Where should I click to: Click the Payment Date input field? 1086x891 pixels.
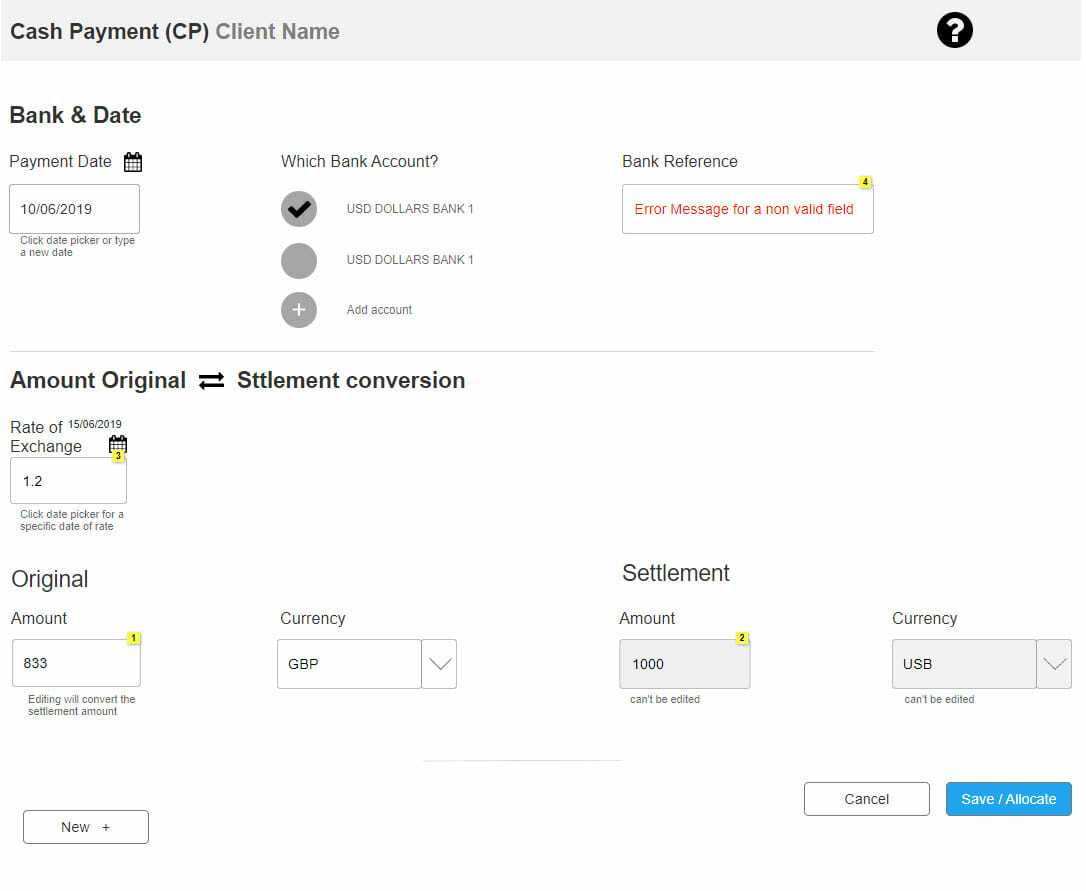pyautogui.click(x=74, y=209)
